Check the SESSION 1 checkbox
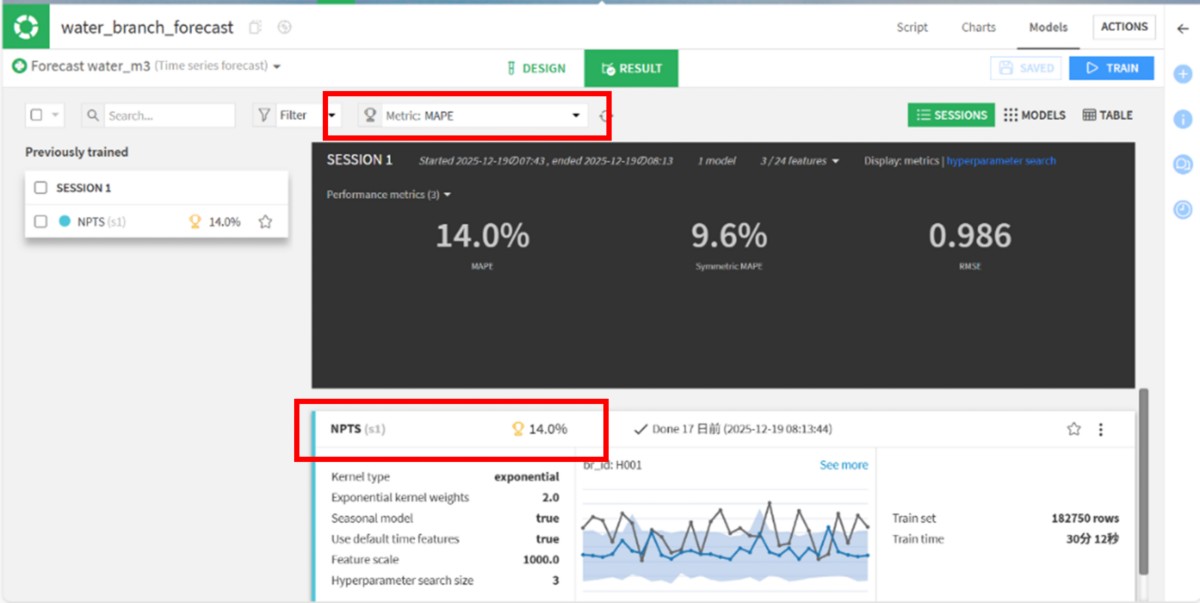1200x603 pixels. tap(41, 188)
